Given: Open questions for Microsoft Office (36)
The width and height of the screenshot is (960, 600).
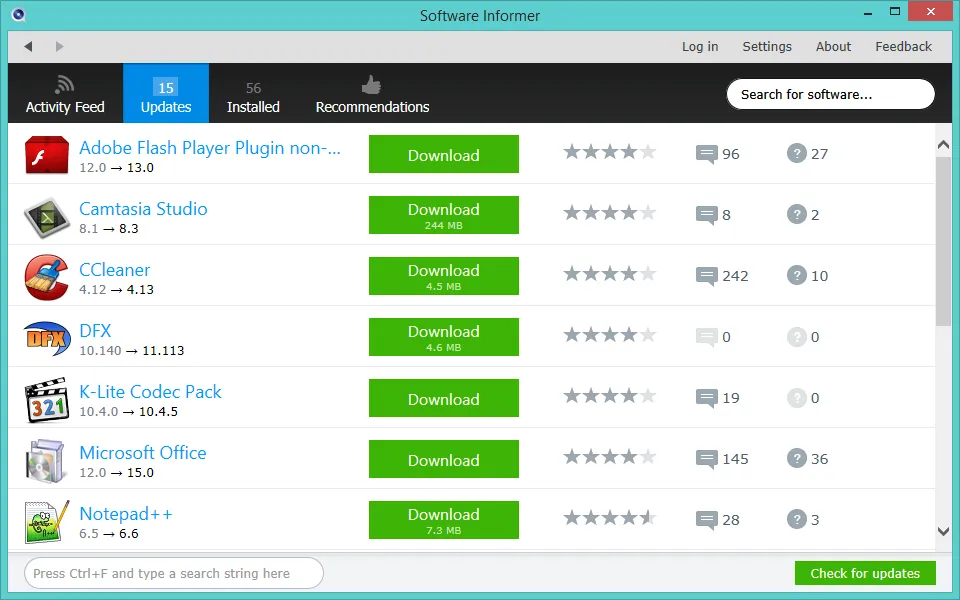Looking at the screenshot, I should click(808, 459).
